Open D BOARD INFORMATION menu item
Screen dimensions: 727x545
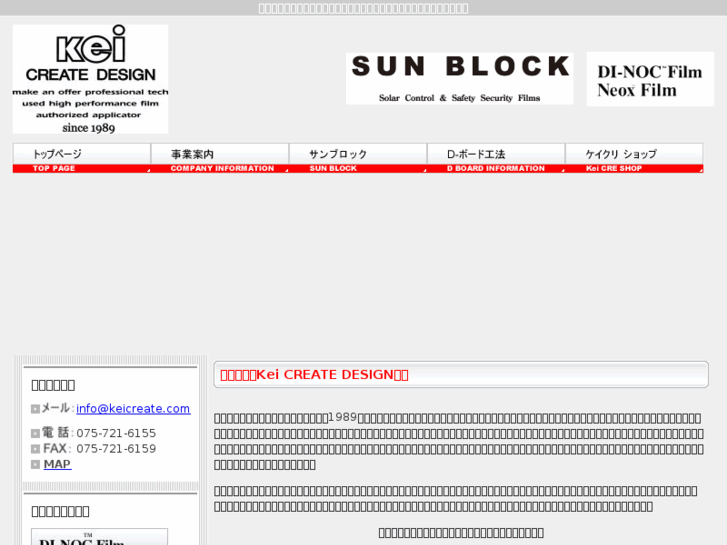[496, 158]
